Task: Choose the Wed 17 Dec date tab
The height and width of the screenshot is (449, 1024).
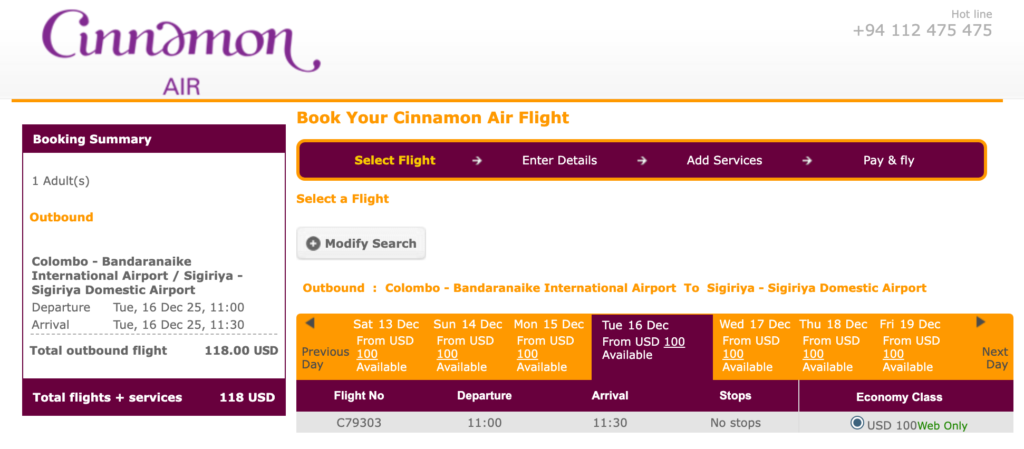Action: [754, 345]
